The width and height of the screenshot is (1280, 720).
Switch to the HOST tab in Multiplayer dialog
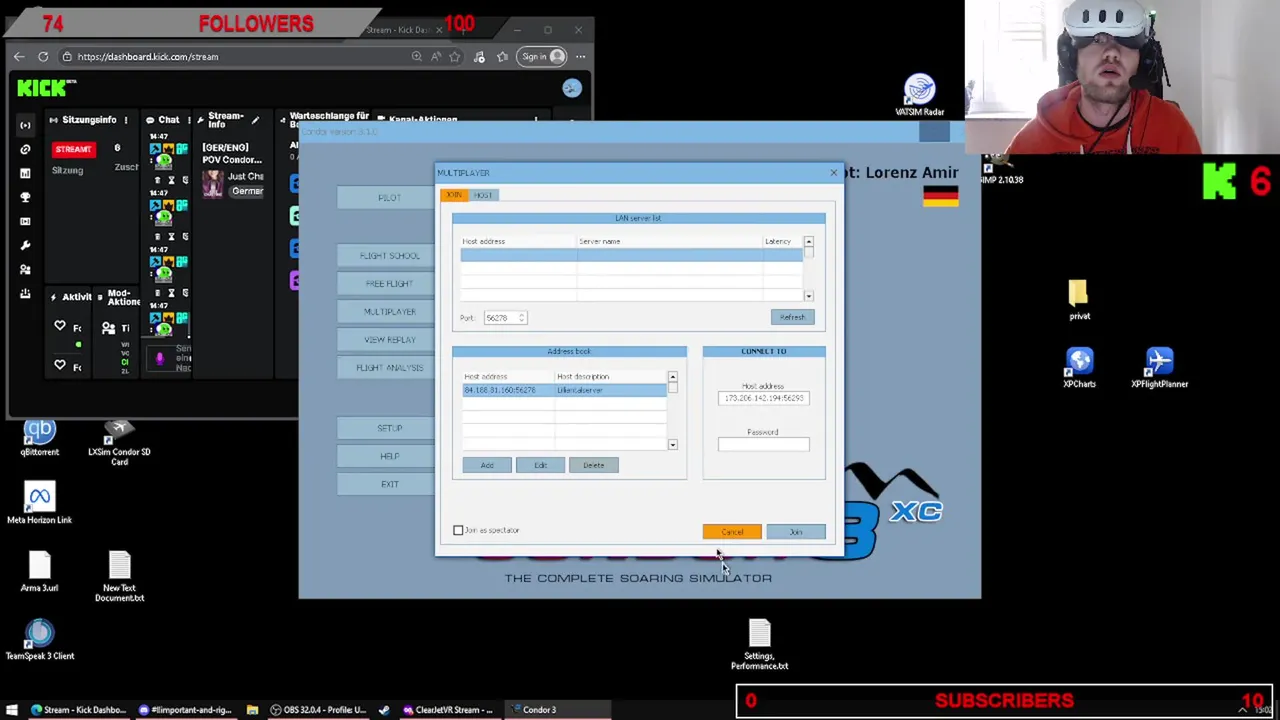[x=483, y=195]
